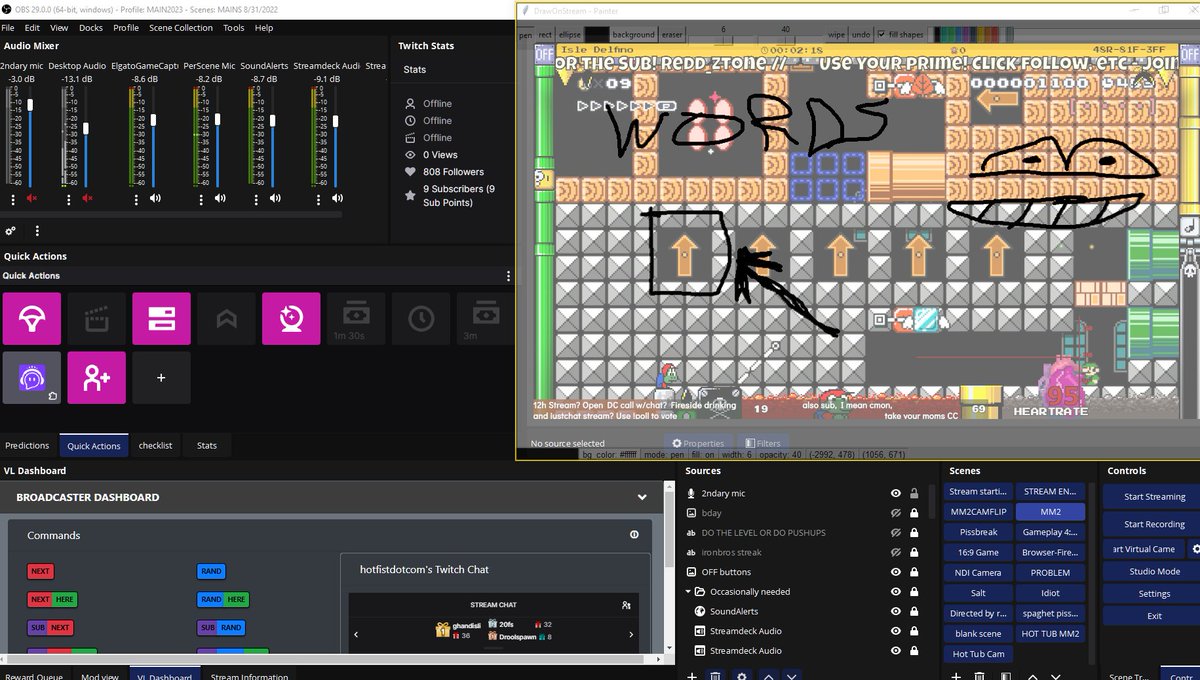Click the purple chat-bubble Quick Action

(32, 378)
